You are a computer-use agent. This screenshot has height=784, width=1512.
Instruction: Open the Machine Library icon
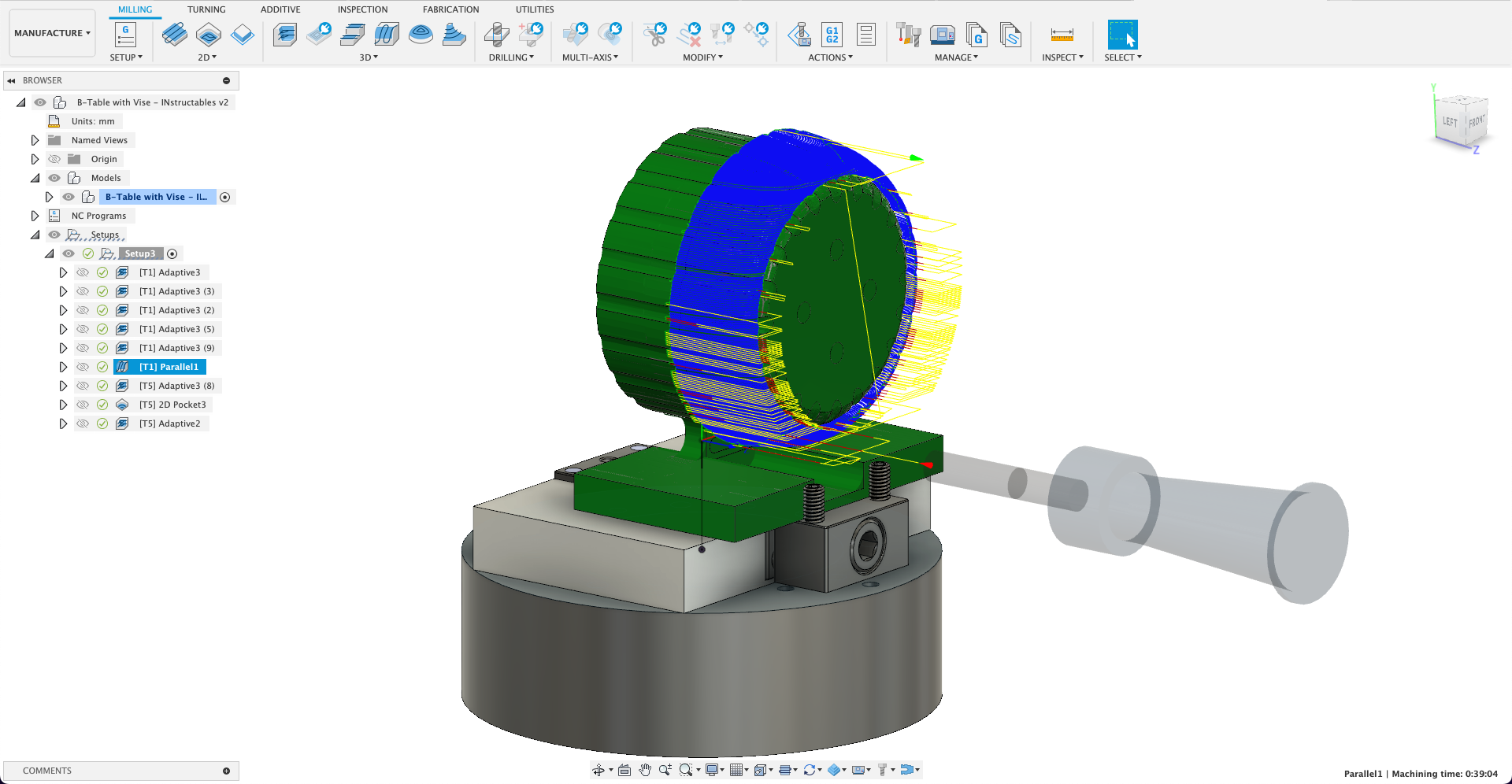click(x=943, y=35)
